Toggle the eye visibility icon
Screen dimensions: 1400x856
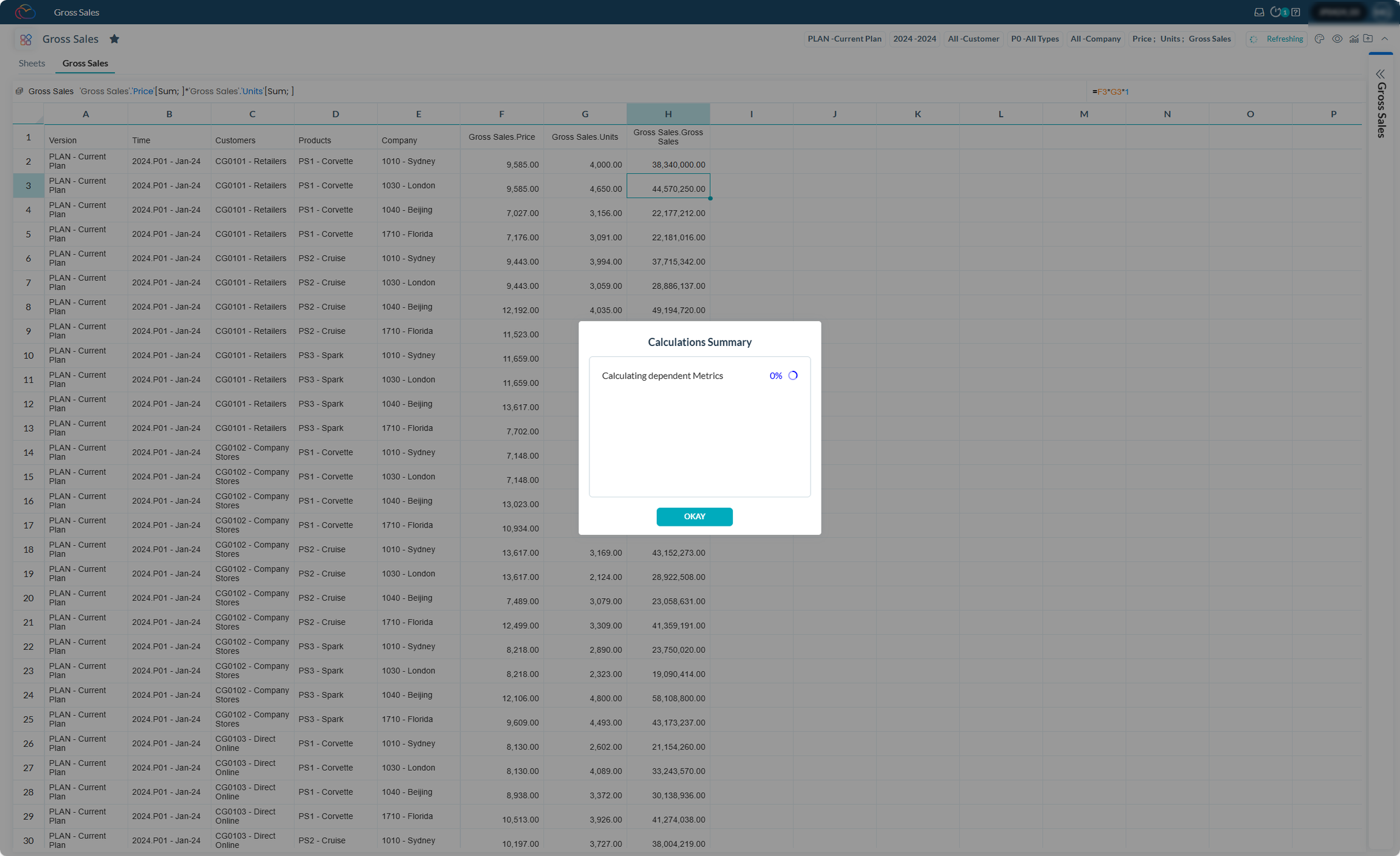[x=1337, y=39]
